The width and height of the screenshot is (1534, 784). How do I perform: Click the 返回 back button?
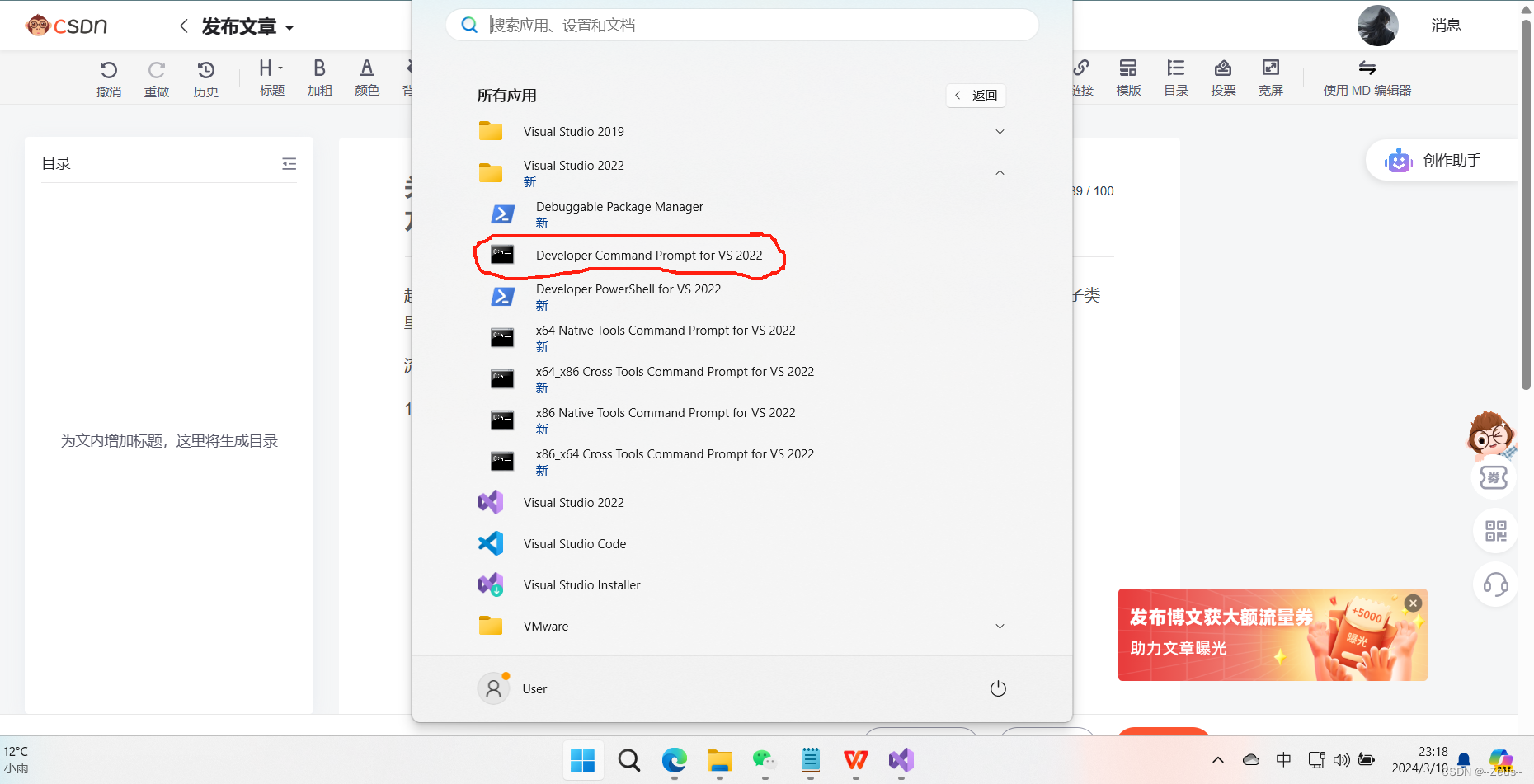point(976,96)
